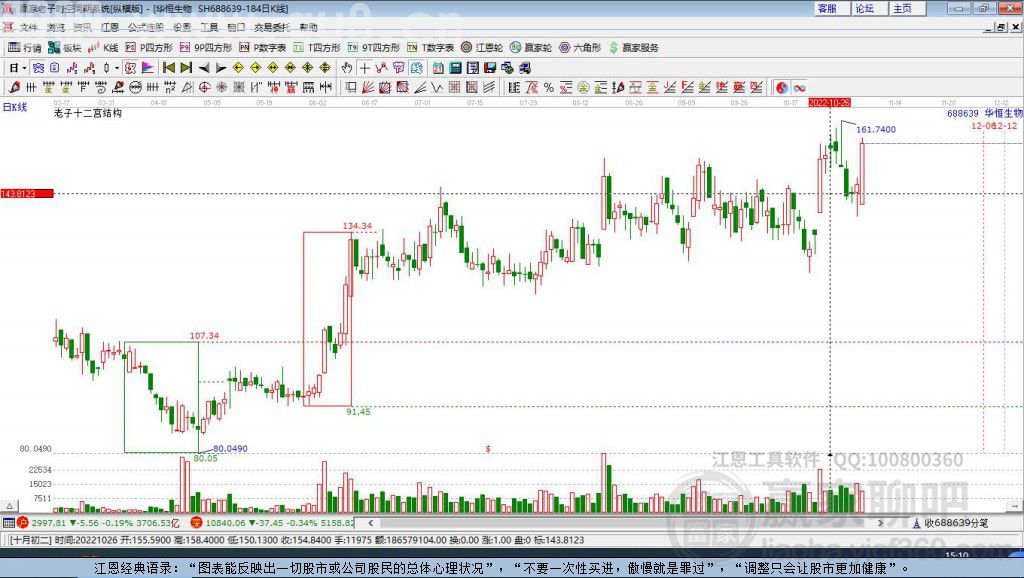Select the red crosshair target circle tool

(x=204, y=88)
